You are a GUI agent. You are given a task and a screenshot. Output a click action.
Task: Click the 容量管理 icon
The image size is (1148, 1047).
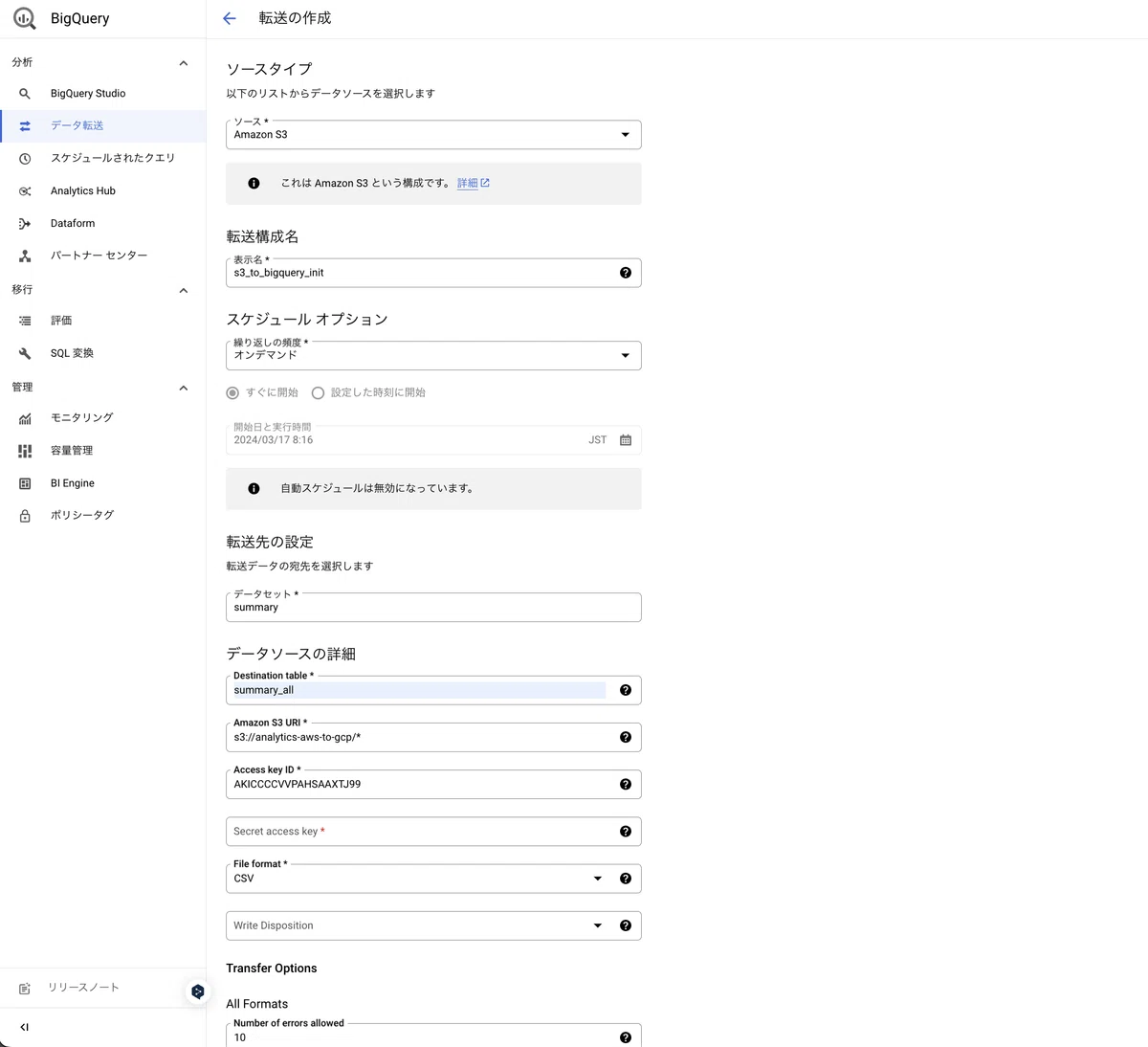point(25,451)
